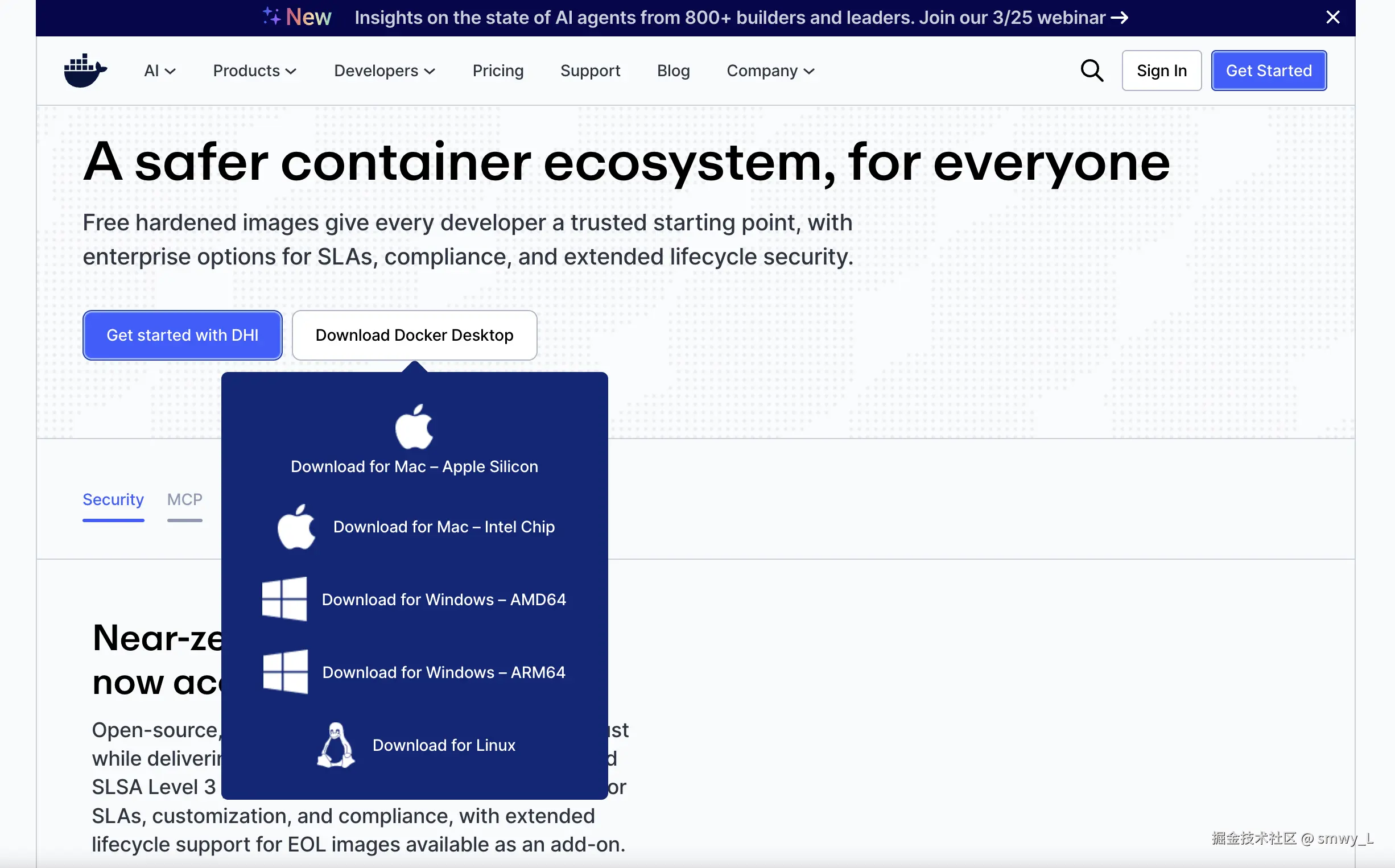Open the Blog nav item
This screenshot has width=1395, height=868.
[x=673, y=71]
